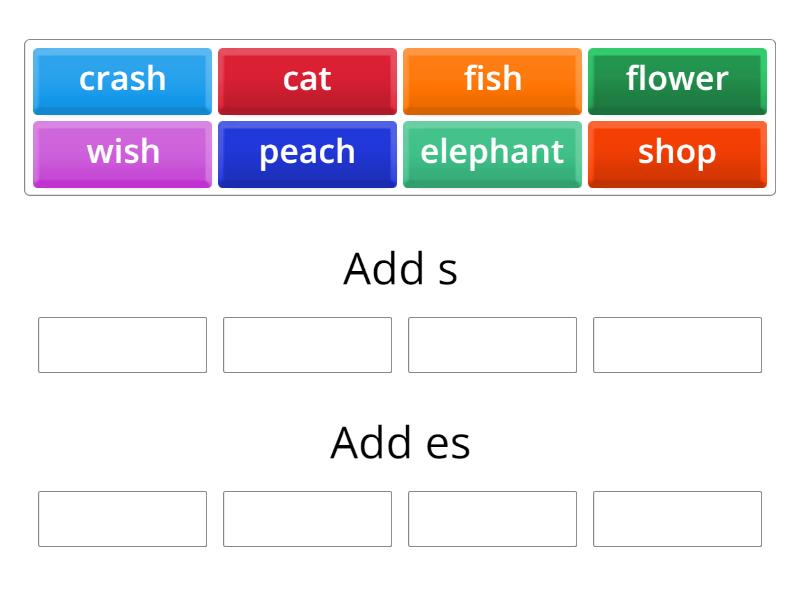Click the first empty box under "Add s"
800x600 pixels.
click(122, 346)
